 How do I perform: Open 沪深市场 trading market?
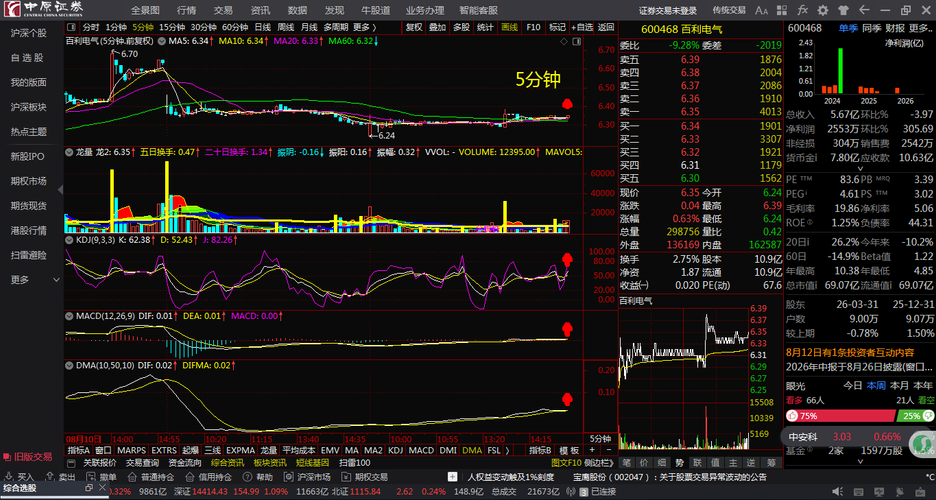307,477
